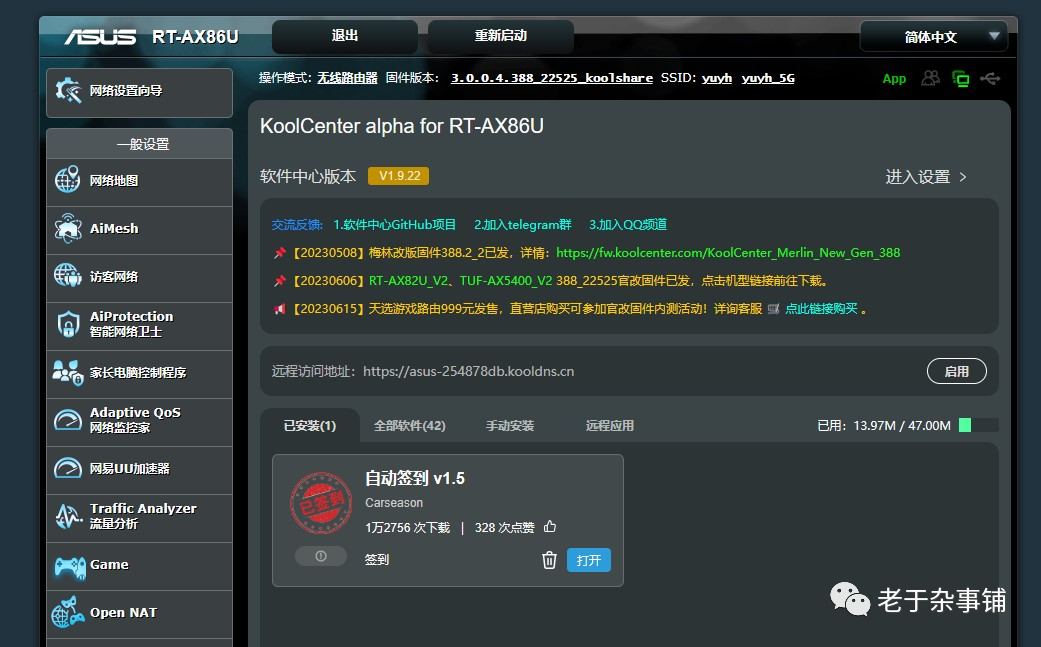The height and width of the screenshot is (647, 1041).
Task: Click the SSID yuyh link
Action: (717, 78)
